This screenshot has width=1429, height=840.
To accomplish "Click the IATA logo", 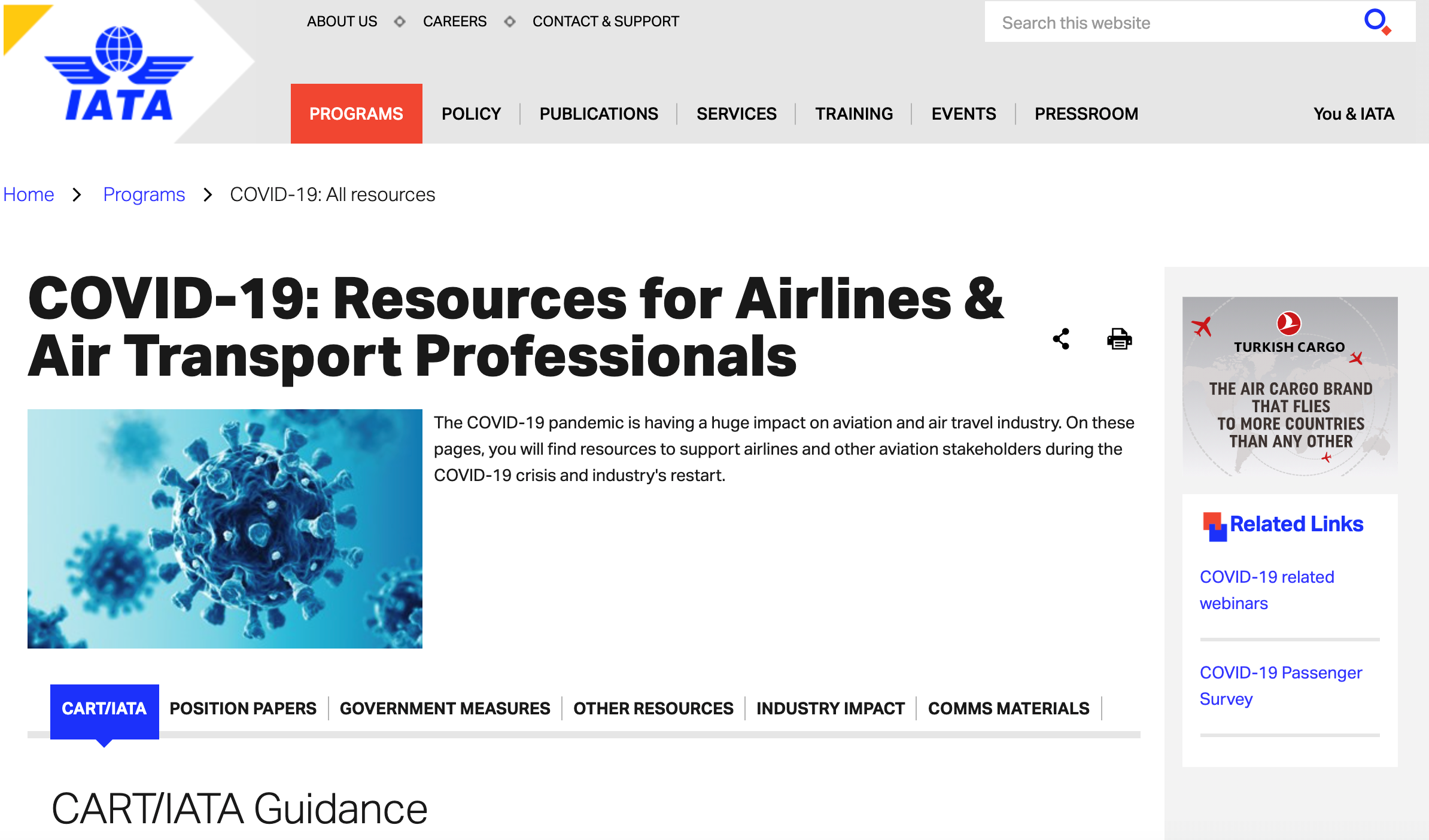I will point(118,73).
